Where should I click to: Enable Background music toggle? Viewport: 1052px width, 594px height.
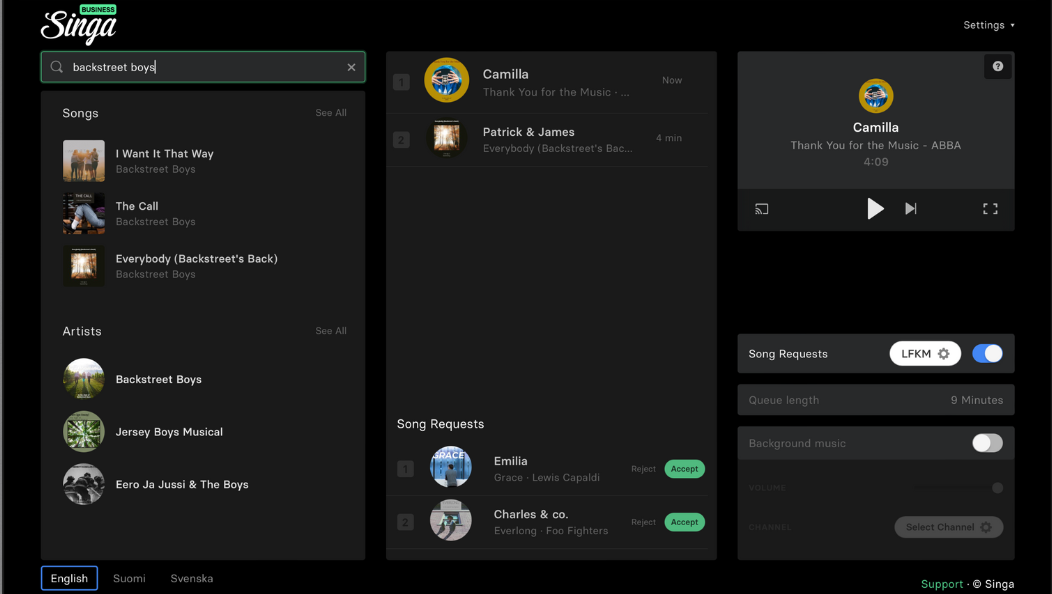tap(988, 443)
